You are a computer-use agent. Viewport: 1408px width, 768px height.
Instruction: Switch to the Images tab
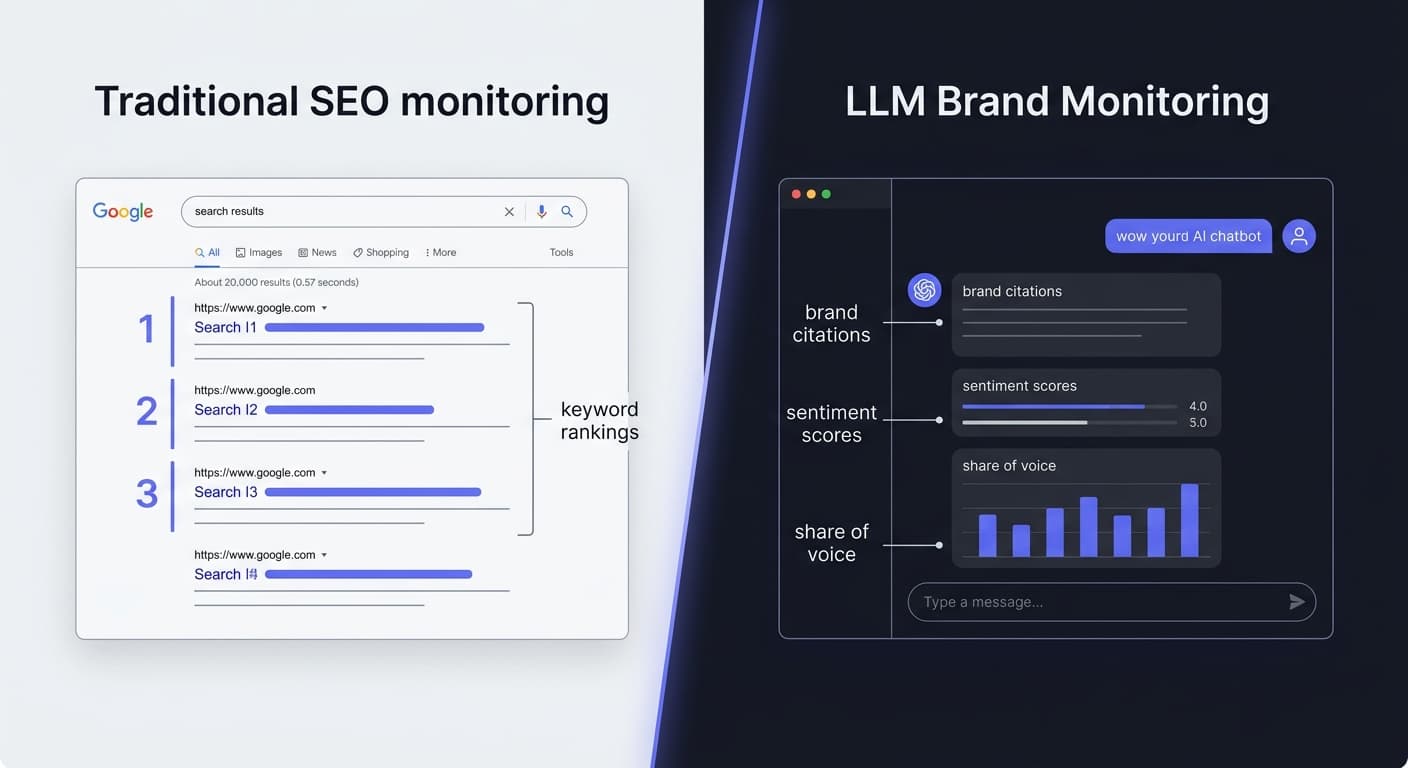[259, 253]
